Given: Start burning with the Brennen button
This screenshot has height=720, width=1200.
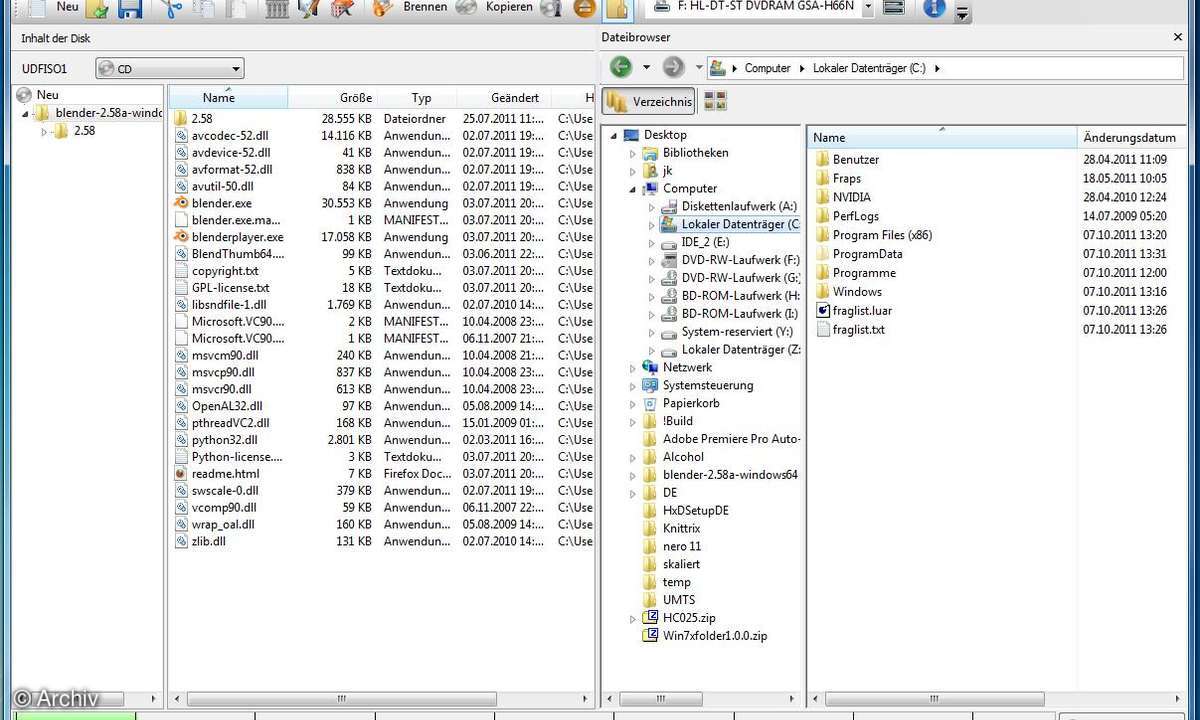Looking at the screenshot, I should pos(410,8).
